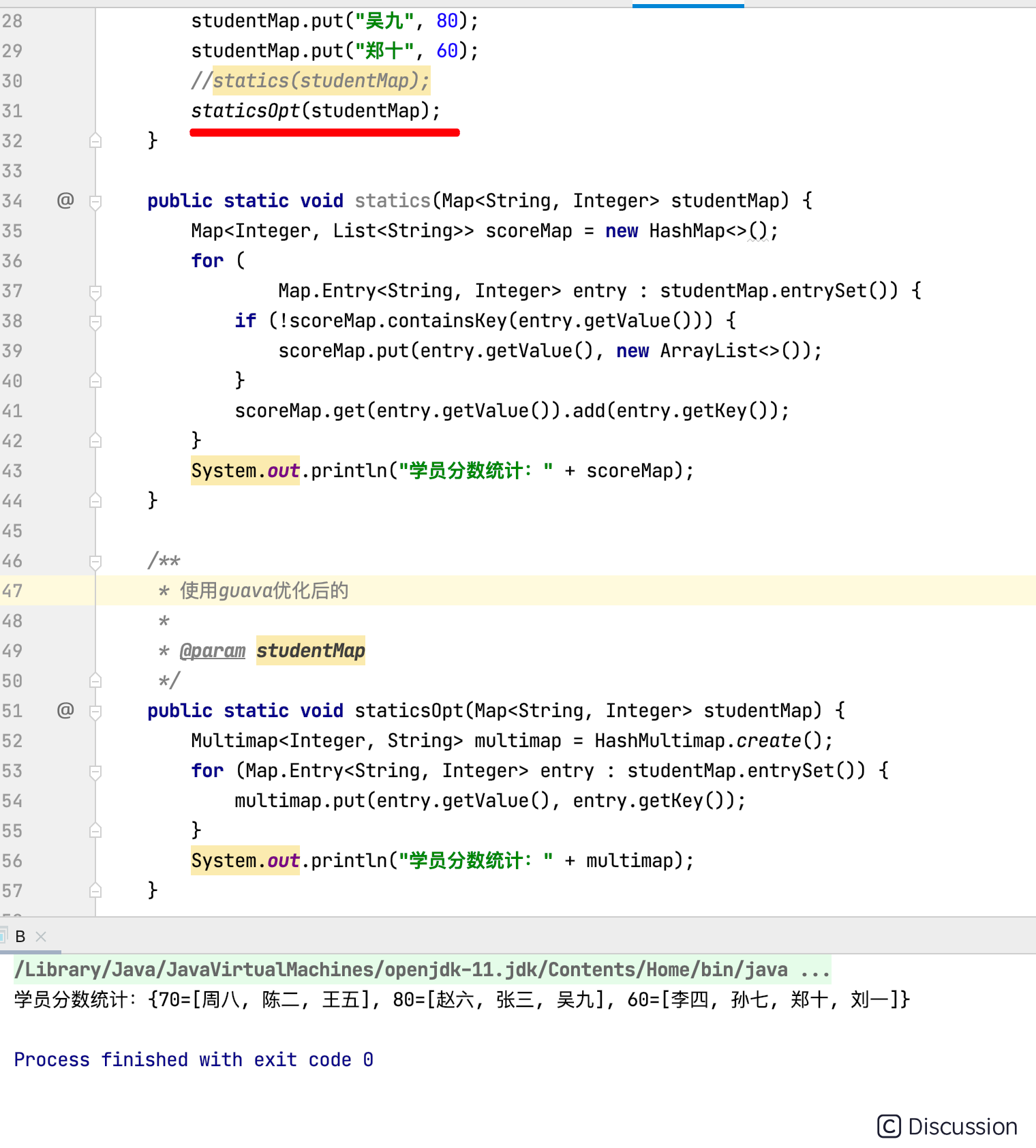
Task: Click the for keyword on line 36
Action: tap(207, 260)
